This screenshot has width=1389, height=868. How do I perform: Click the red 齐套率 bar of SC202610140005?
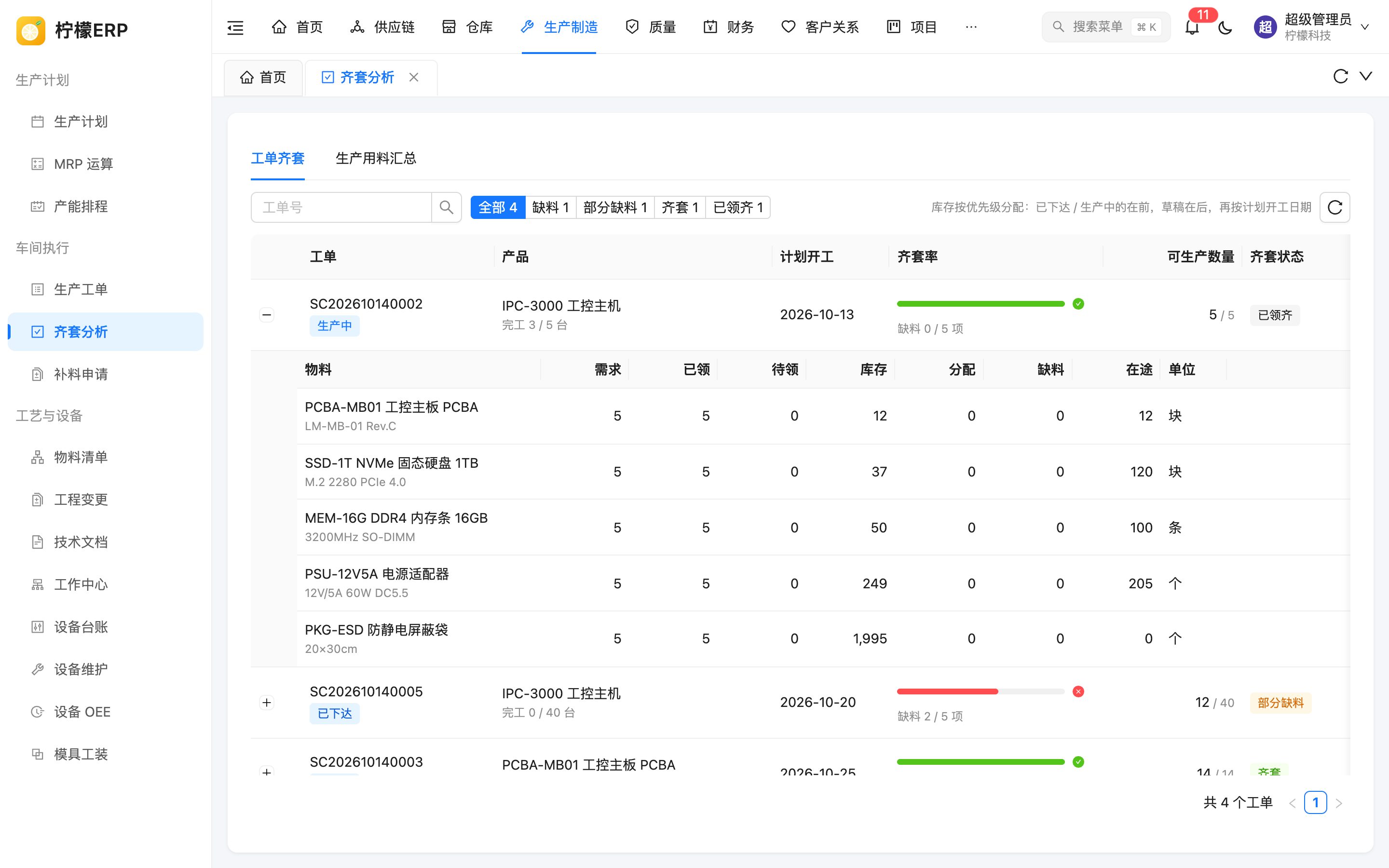(981, 691)
